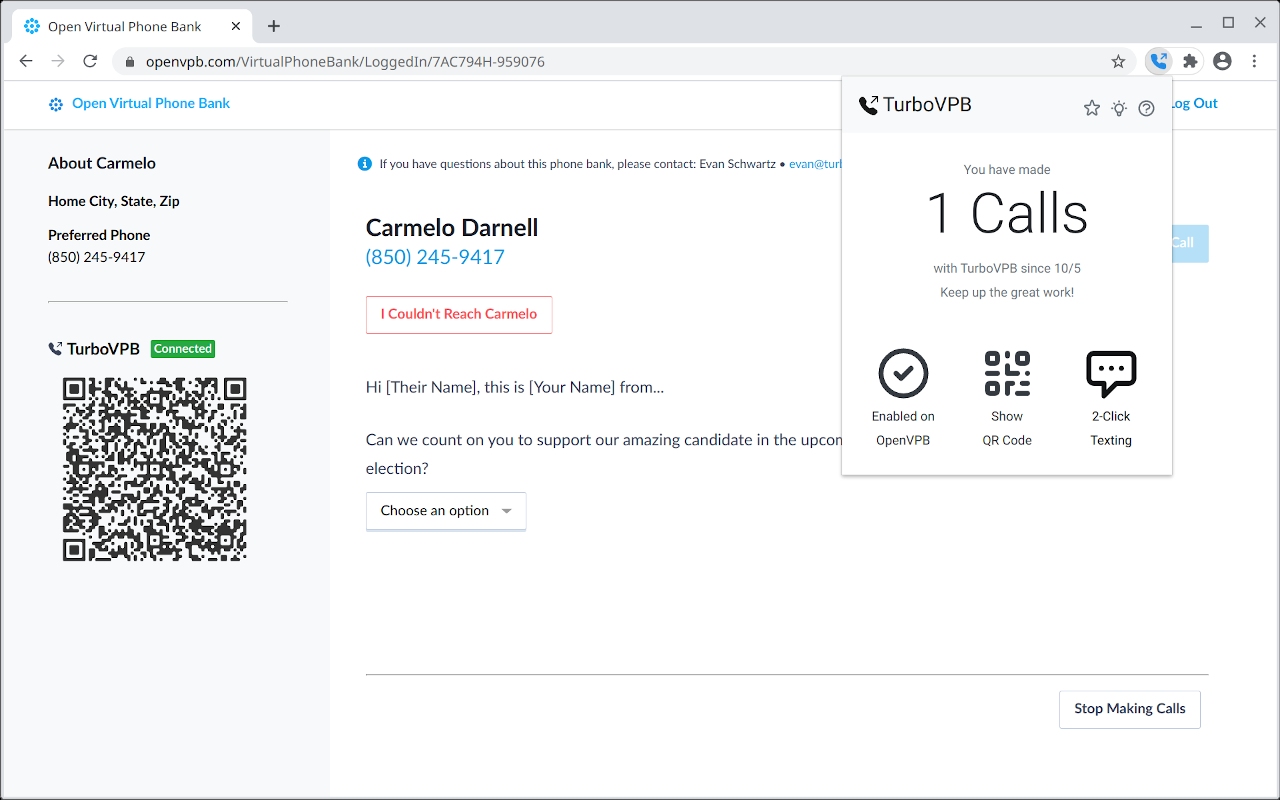Screen dimensions: 1280x800
Task: Open help question mark in TurboVPB popup
Action: coord(1147,108)
